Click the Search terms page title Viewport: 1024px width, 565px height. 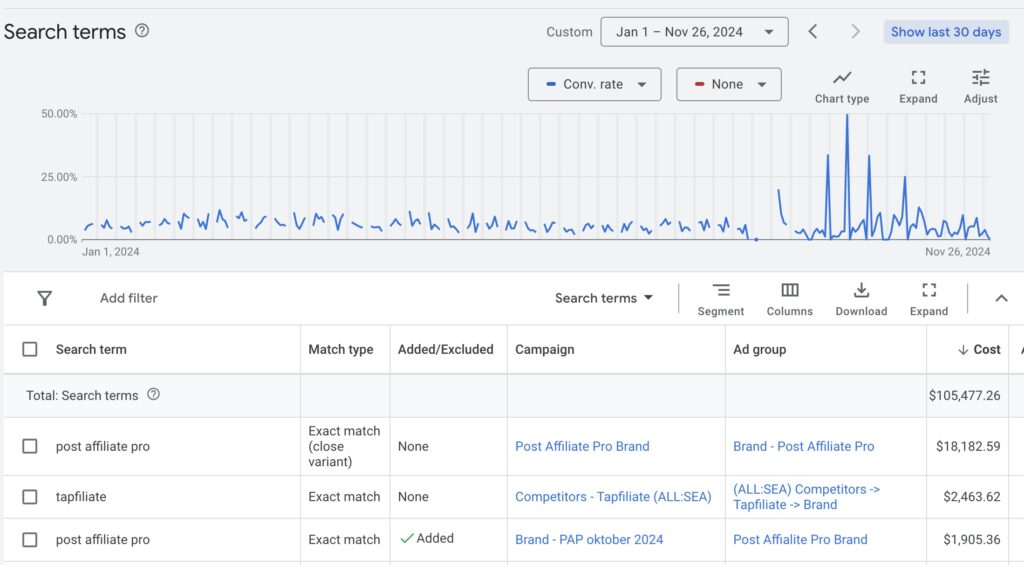coord(65,31)
